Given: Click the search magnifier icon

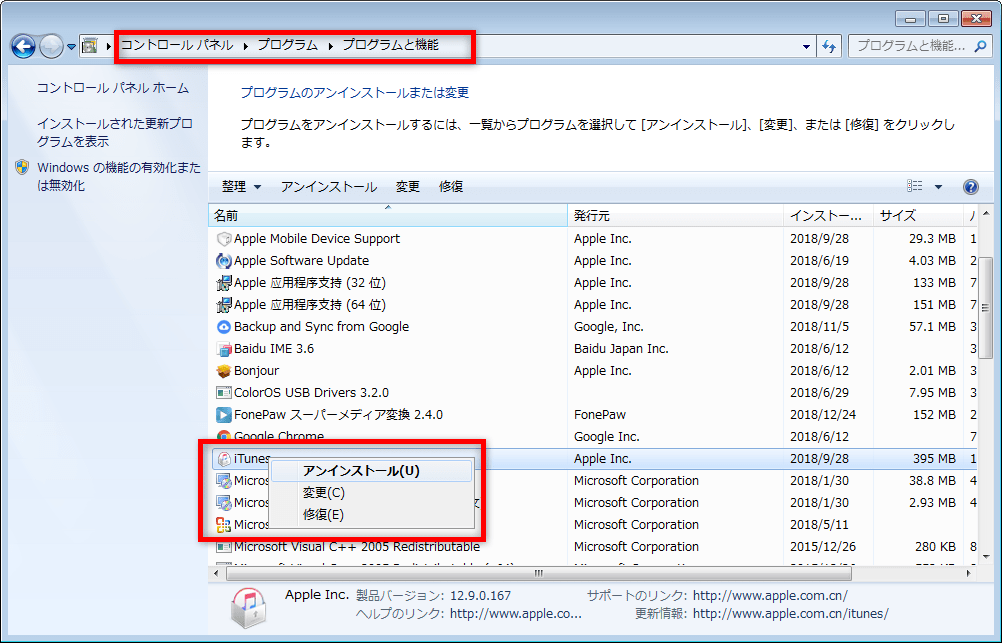Looking at the screenshot, I should point(981,46).
